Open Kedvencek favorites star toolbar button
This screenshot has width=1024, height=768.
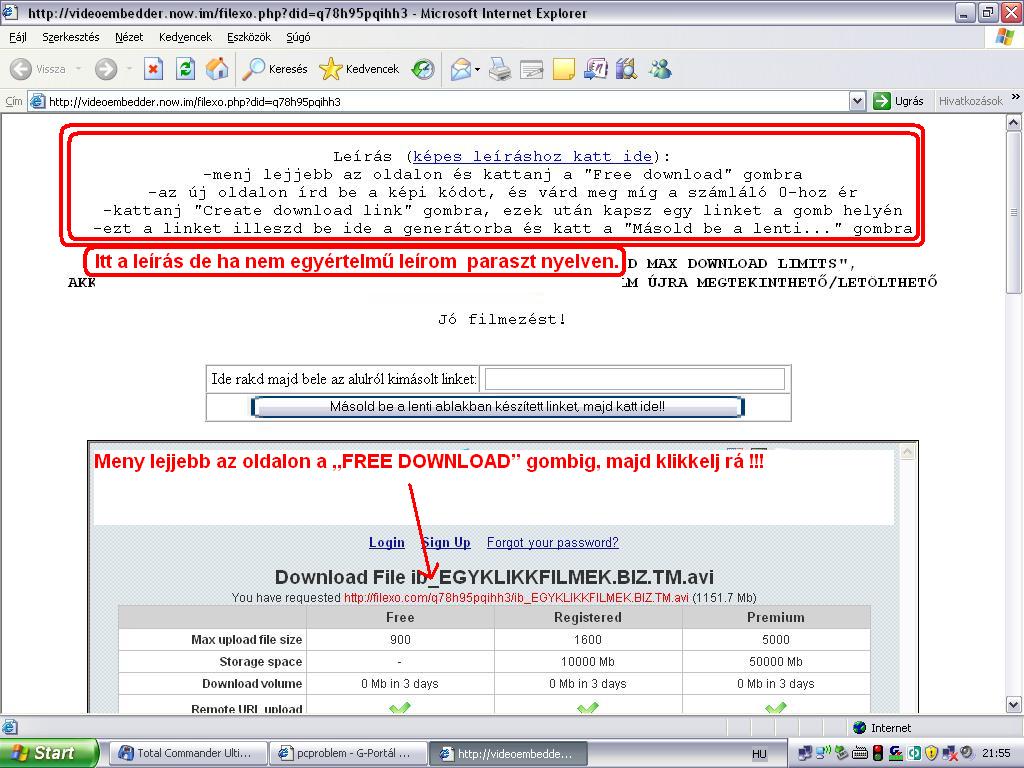359,69
